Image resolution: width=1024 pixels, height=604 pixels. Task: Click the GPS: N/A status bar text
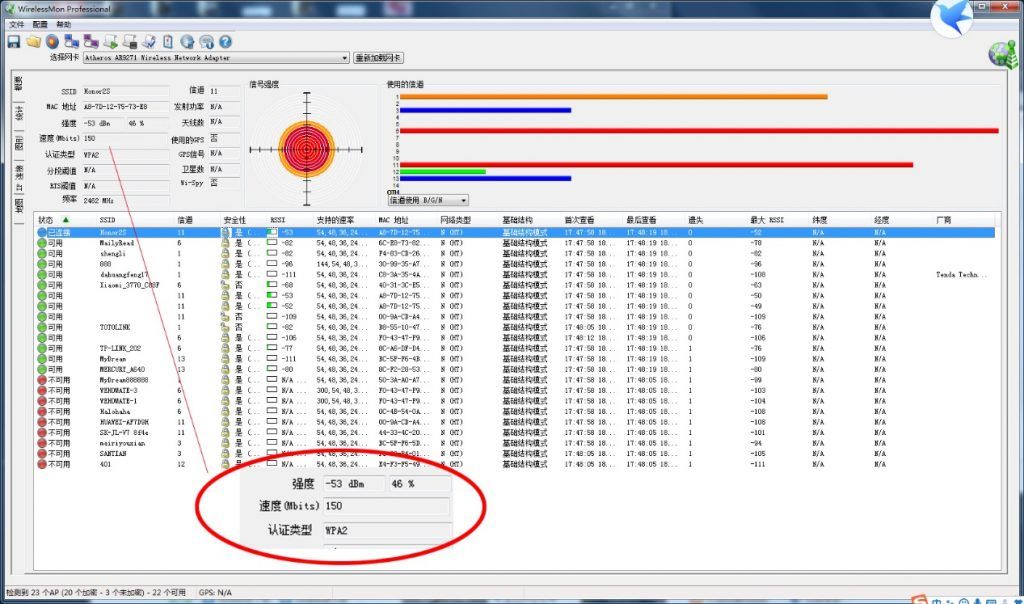pos(216,593)
